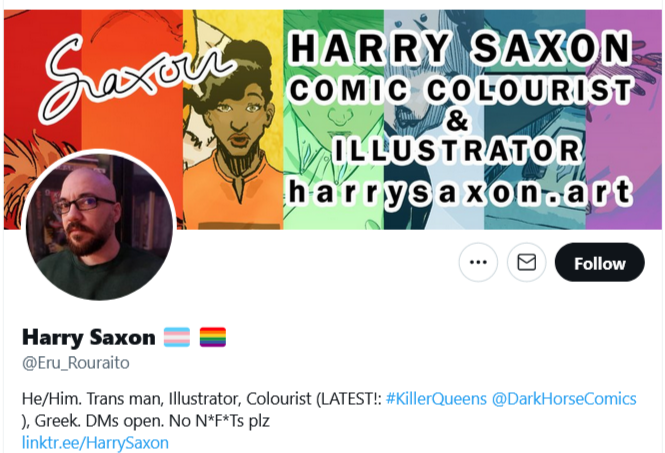Open the #KillerQueens hashtag

pos(436,399)
